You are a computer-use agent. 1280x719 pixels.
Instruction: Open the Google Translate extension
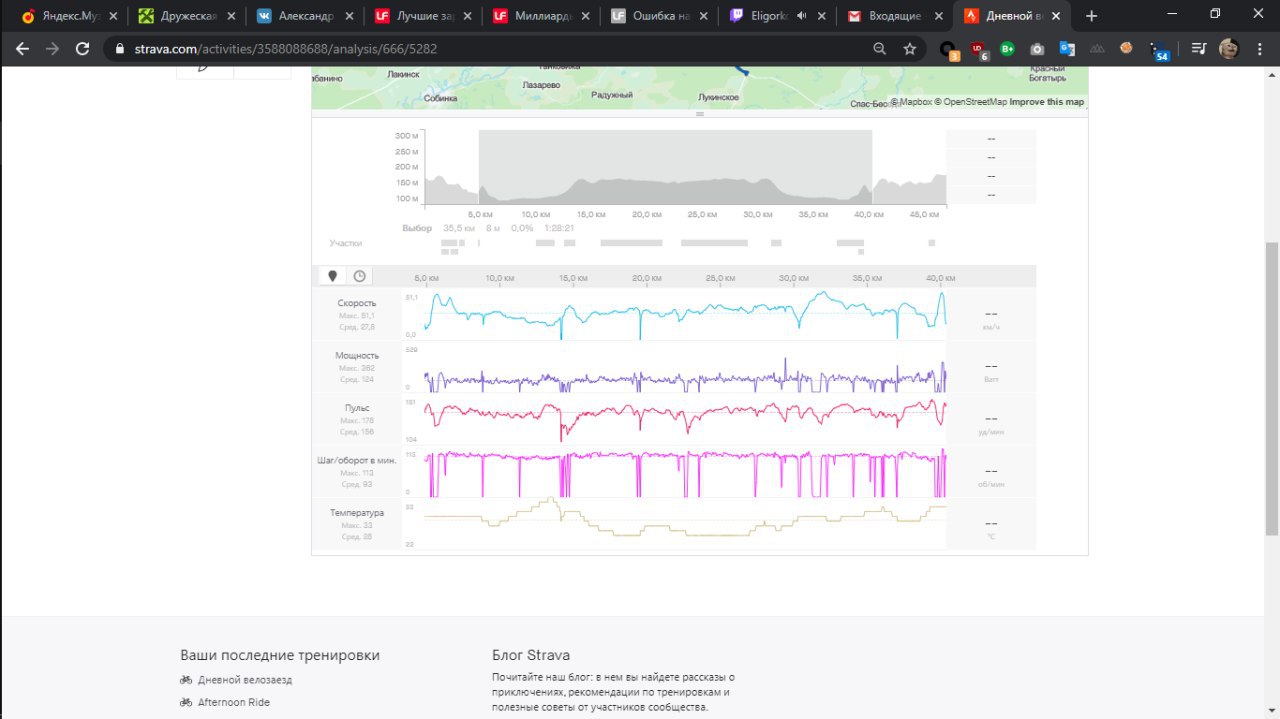click(1067, 48)
